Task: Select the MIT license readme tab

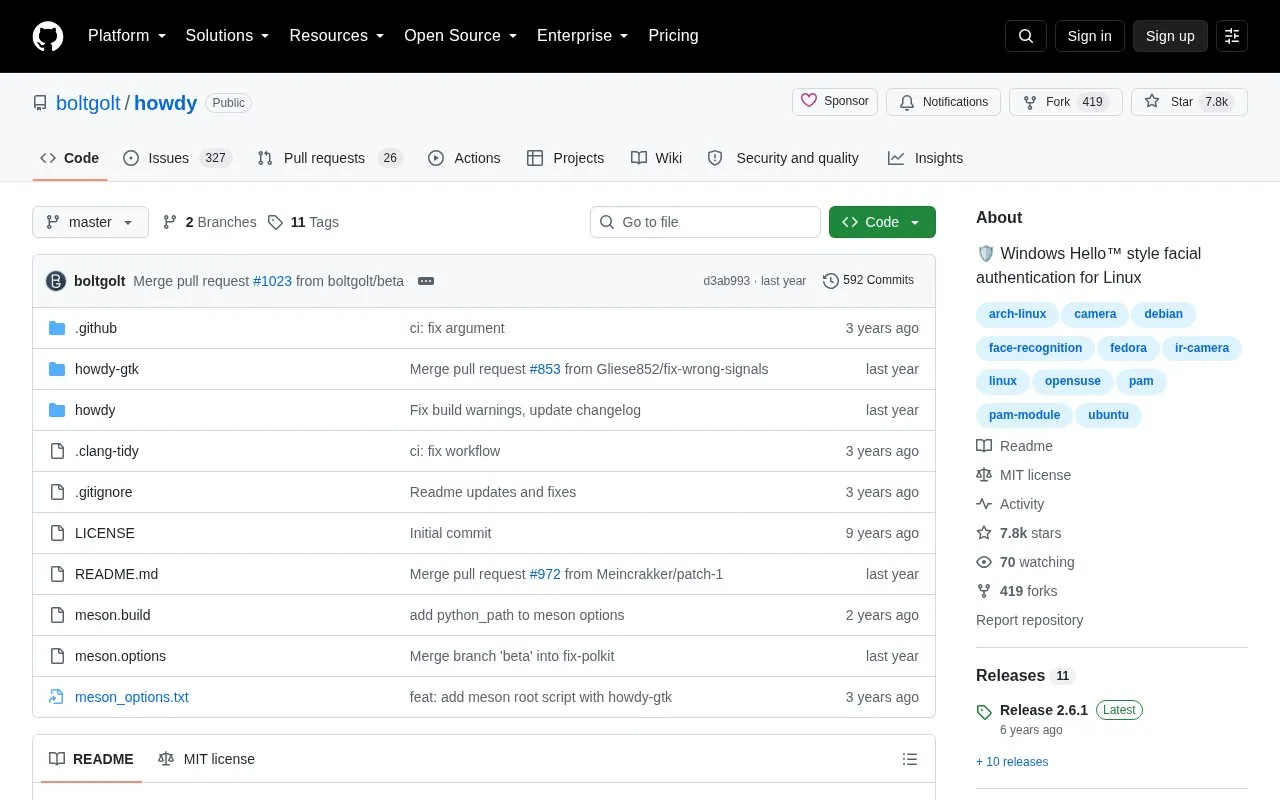Action: click(x=206, y=759)
